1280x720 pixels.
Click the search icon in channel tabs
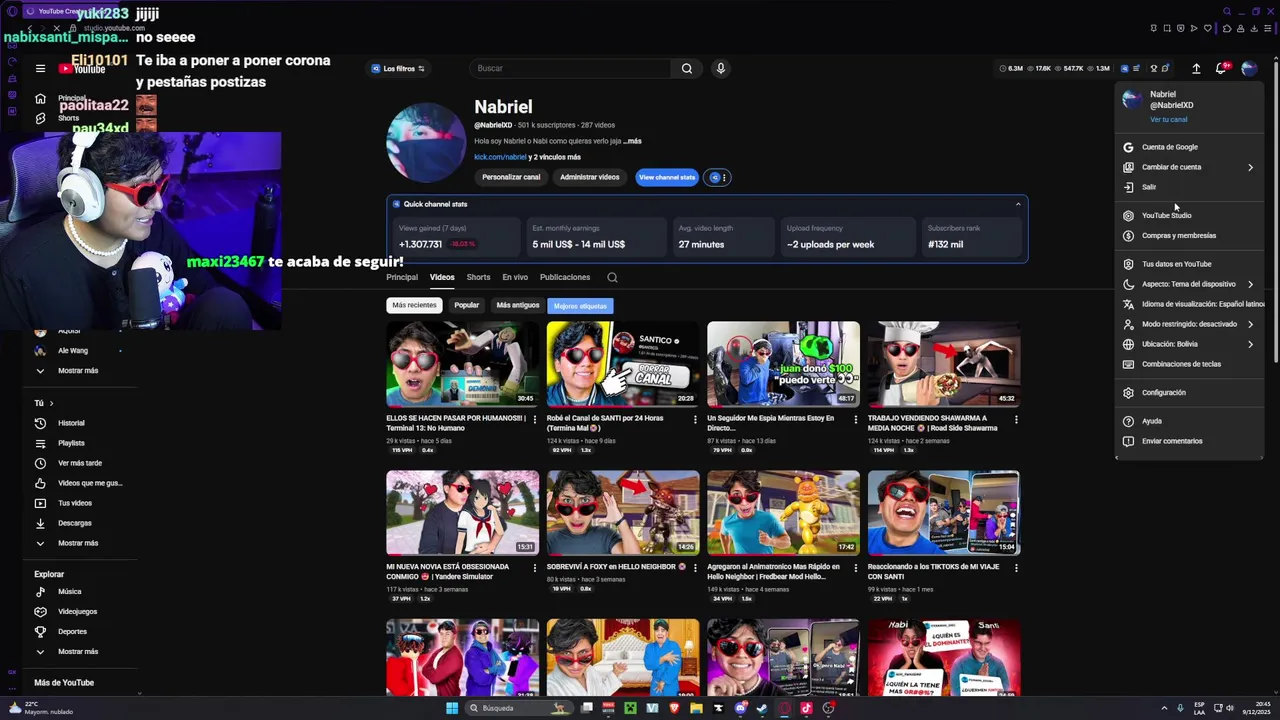pyautogui.click(x=612, y=277)
